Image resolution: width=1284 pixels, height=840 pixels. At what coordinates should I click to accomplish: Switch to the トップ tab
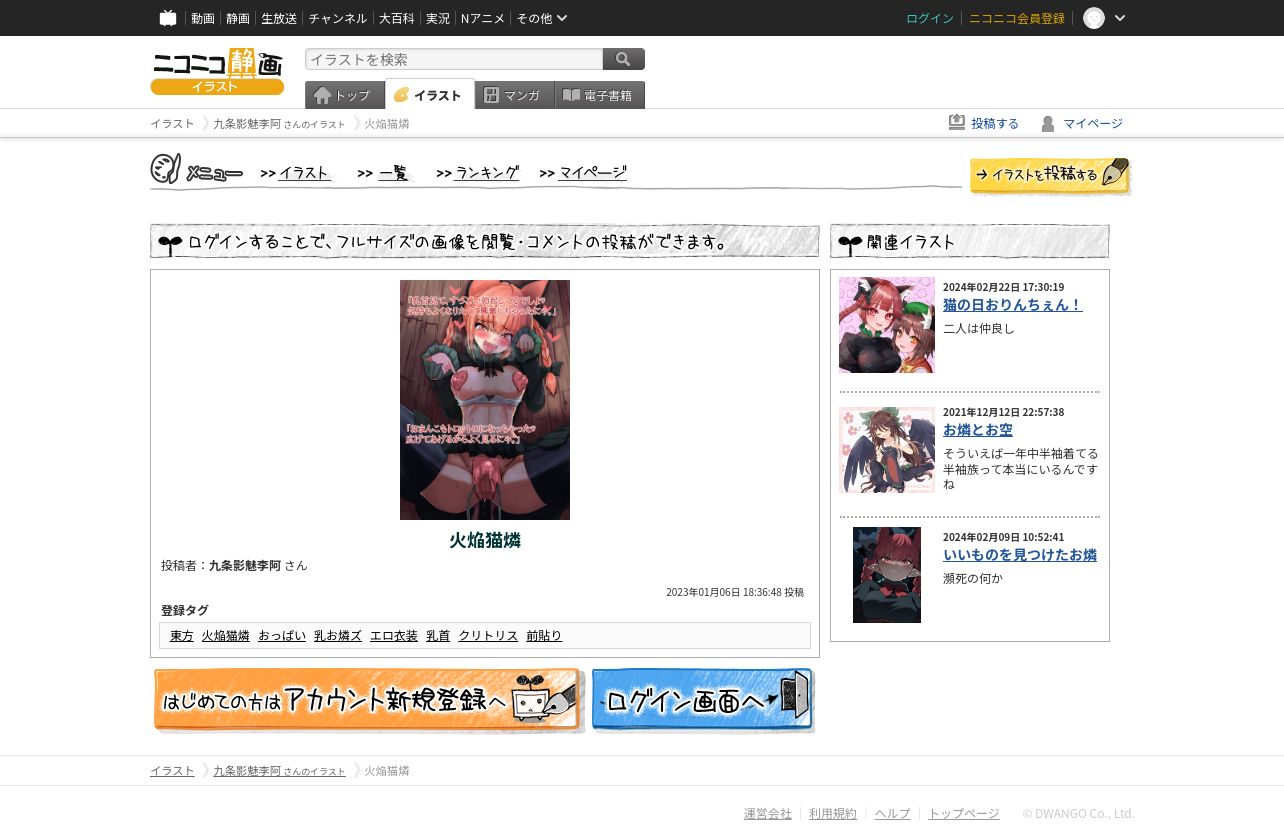(x=344, y=95)
